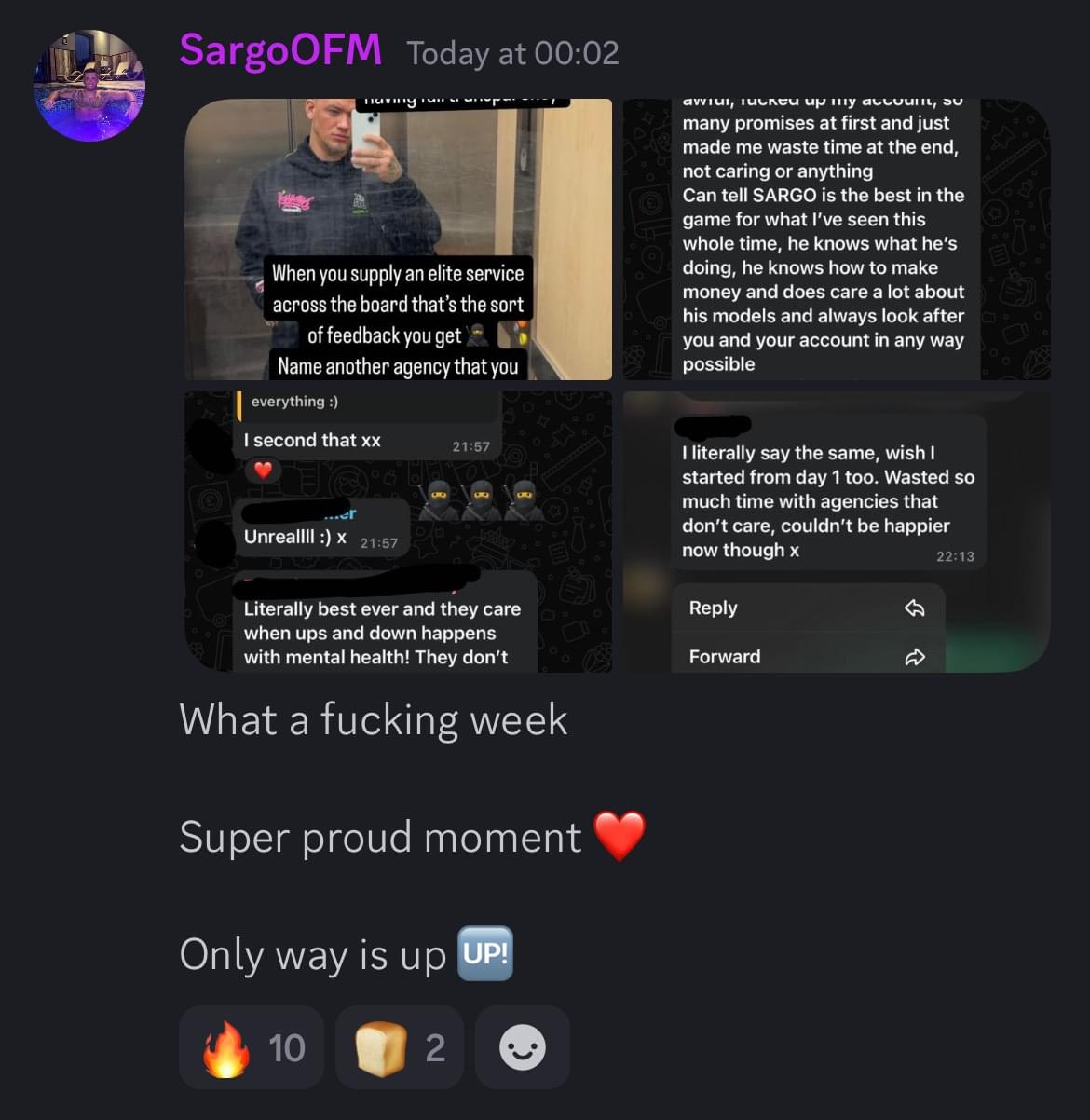This screenshot has height=1120, width=1090.
Task: Click the 'What a fucking week' message text
Action: pyautogui.click(x=374, y=719)
